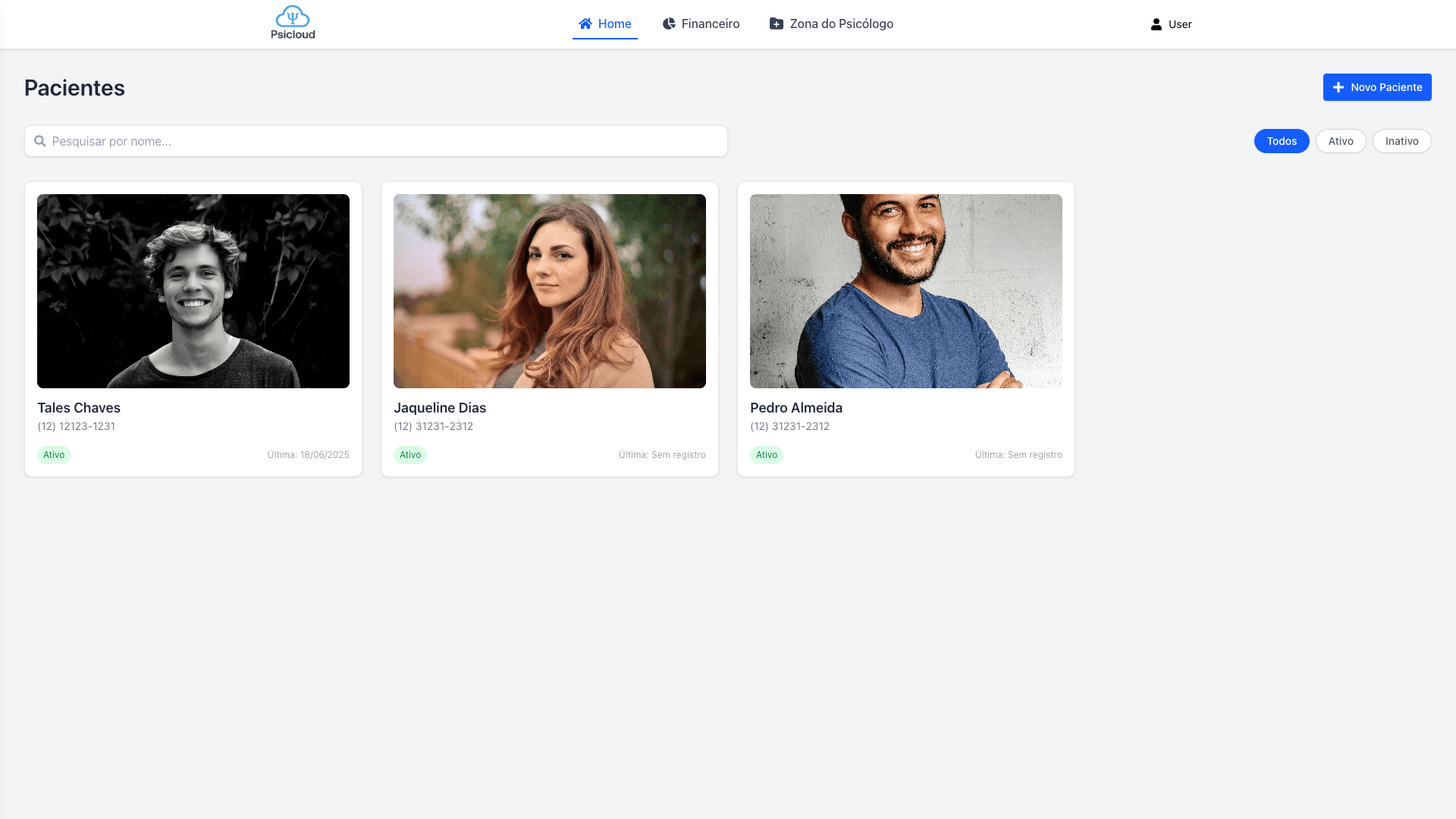Open Jaqueline Dias photo thumbnail
Screen dimensions: 1456x819
549,291
